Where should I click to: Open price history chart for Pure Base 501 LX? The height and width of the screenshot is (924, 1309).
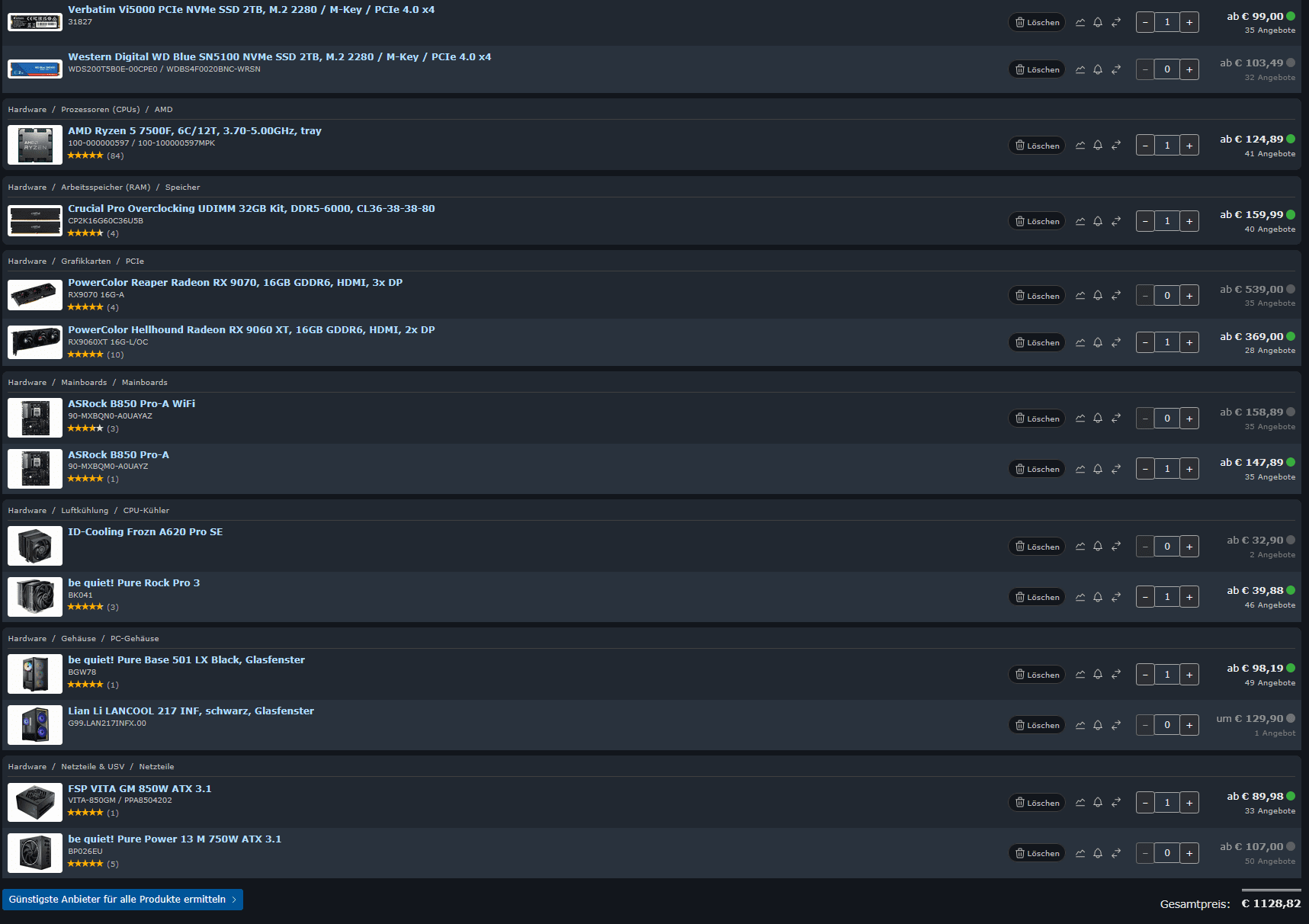coord(1080,674)
